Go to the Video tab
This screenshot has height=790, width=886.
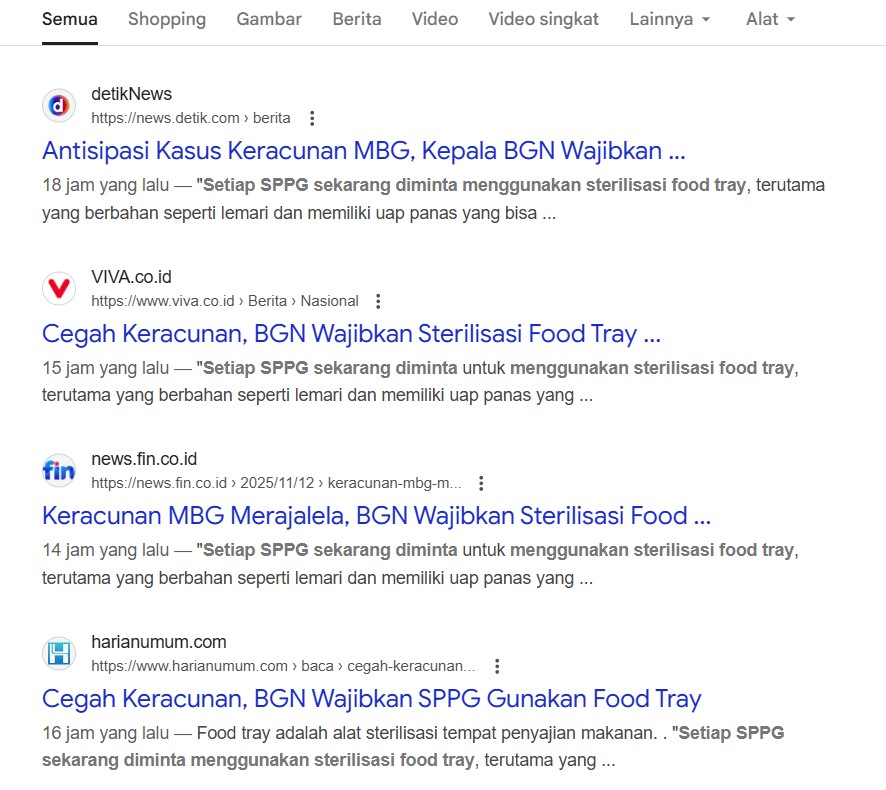pyautogui.click(x=434, y=19)
